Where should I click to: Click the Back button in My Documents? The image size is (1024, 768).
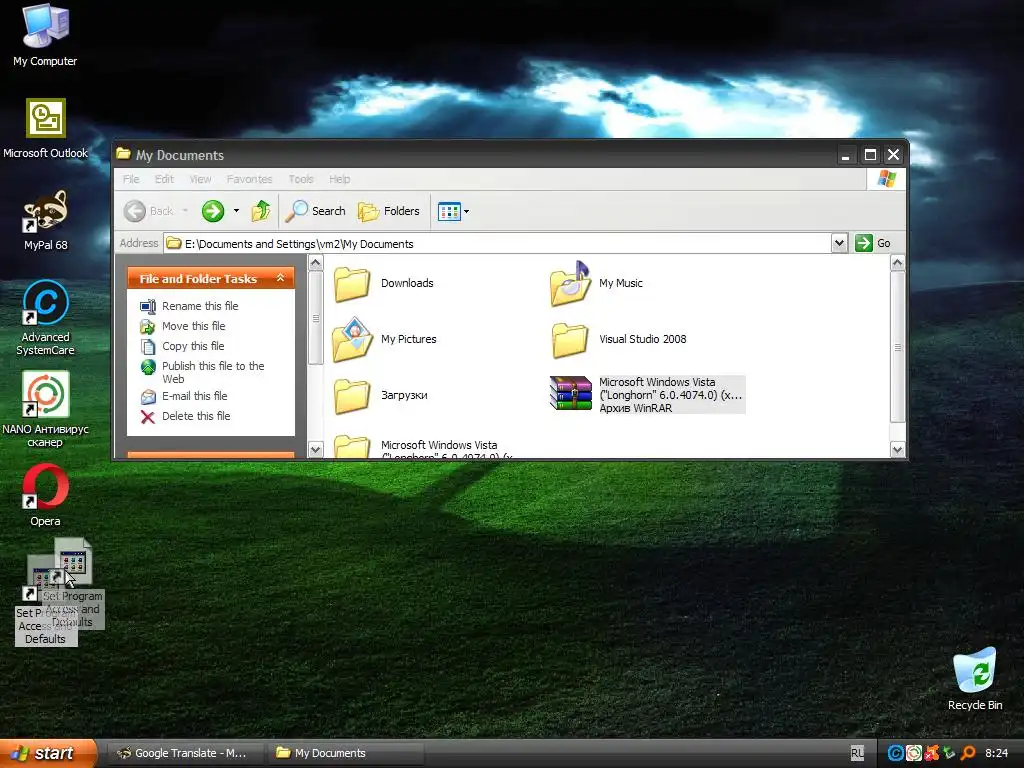click(x=150, y=211)
